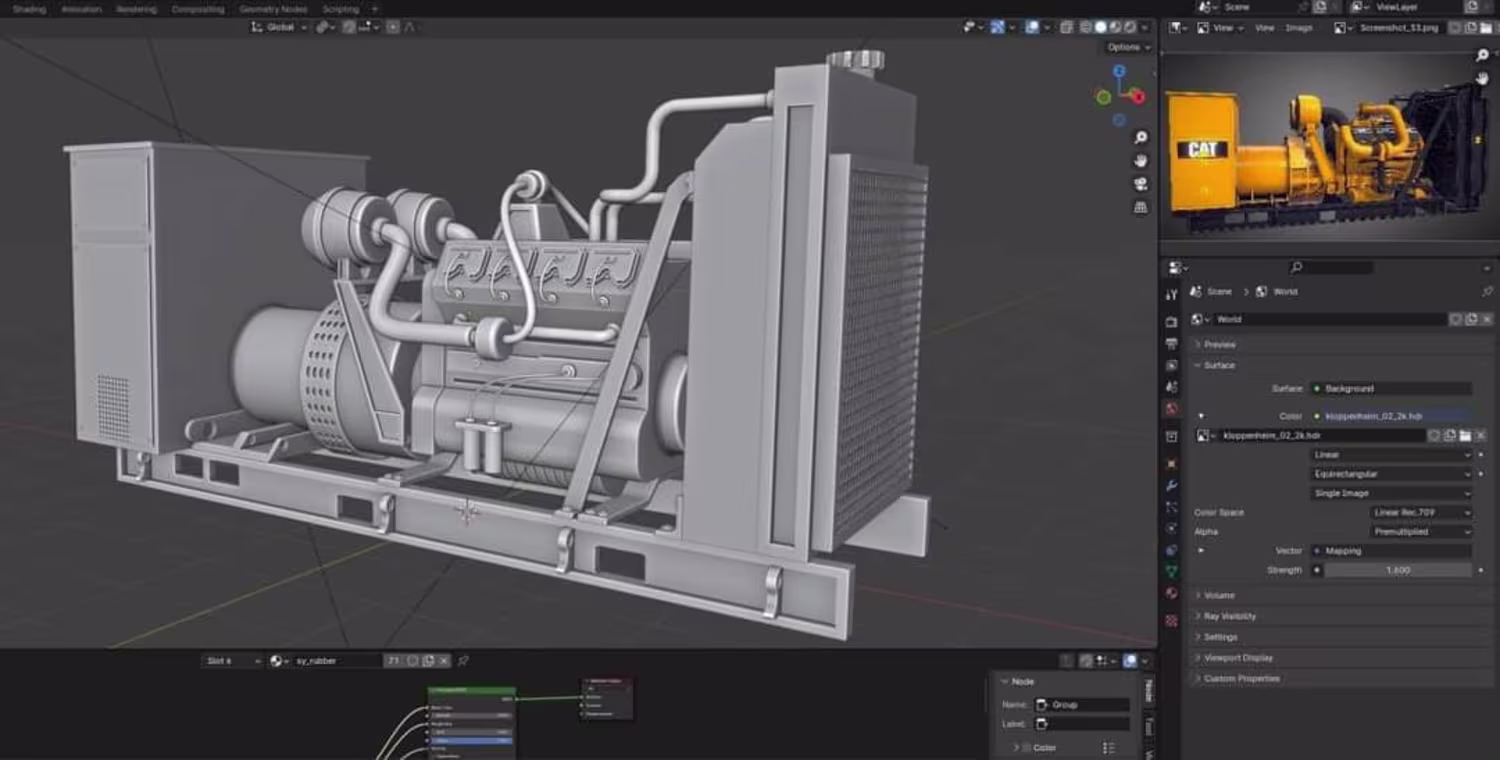The width and height of the screenshot is (1500, 760).
Task: Switch viewport to wireframe shading
Action: click(1086, 27)
